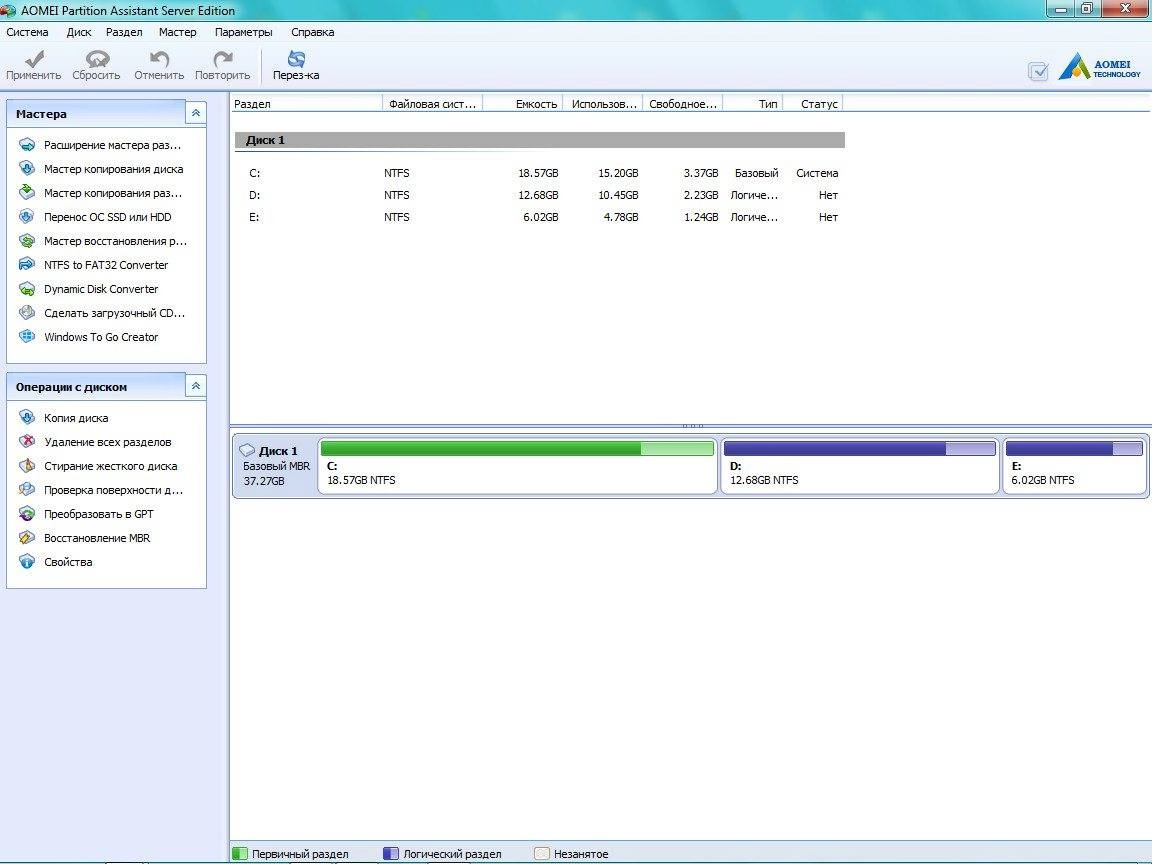Click the Восстановление MBR link text
Viewport: 1152px width, 864px height.
click(97, 538)
